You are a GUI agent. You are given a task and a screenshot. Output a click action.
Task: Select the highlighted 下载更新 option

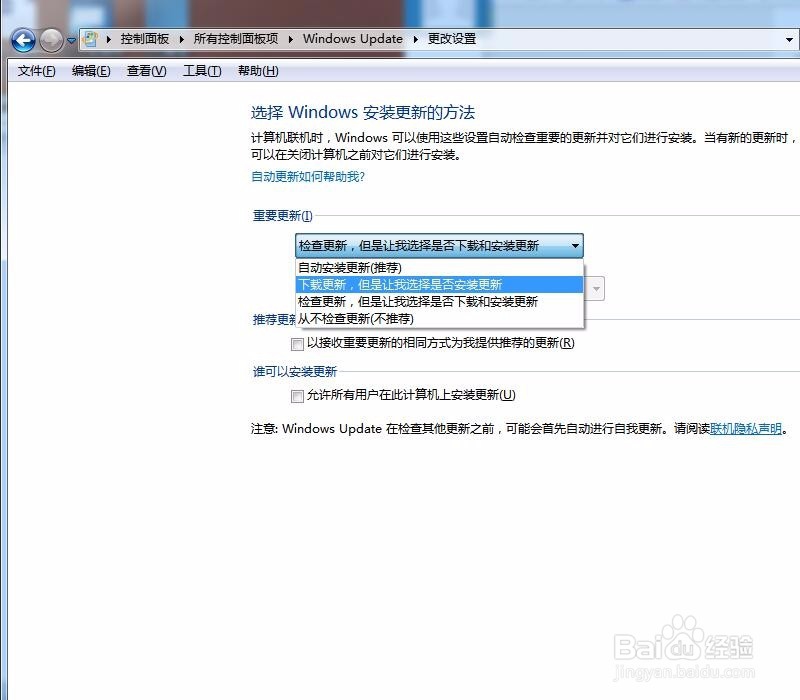pyautogui.click(x=400, y=284)
